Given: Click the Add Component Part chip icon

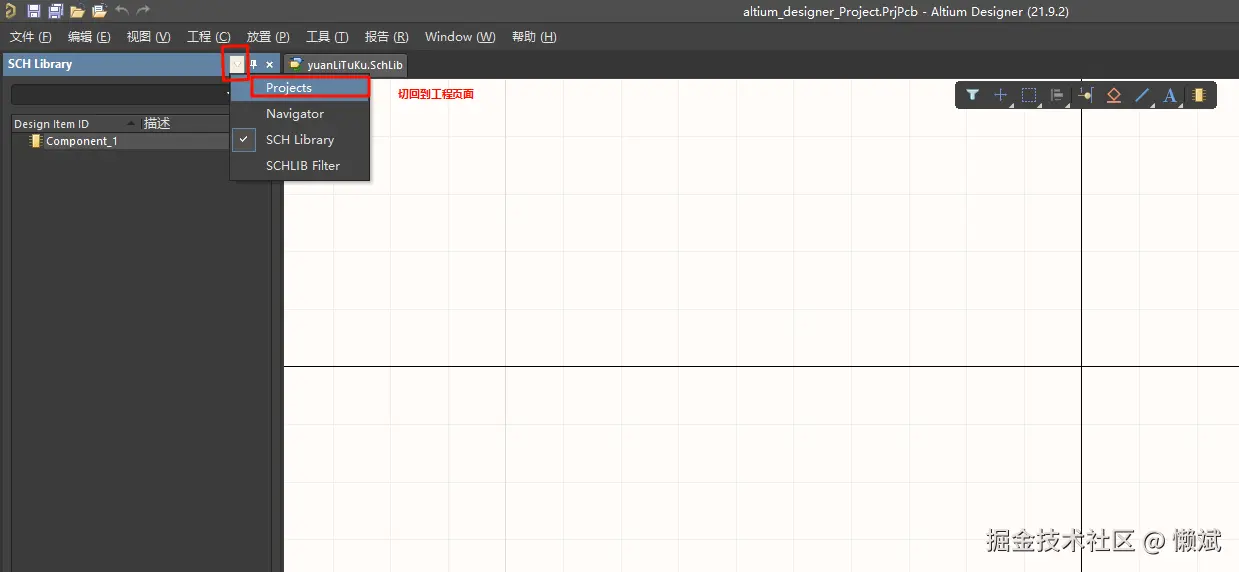Looking at the screenshot, I should 1199,95.
